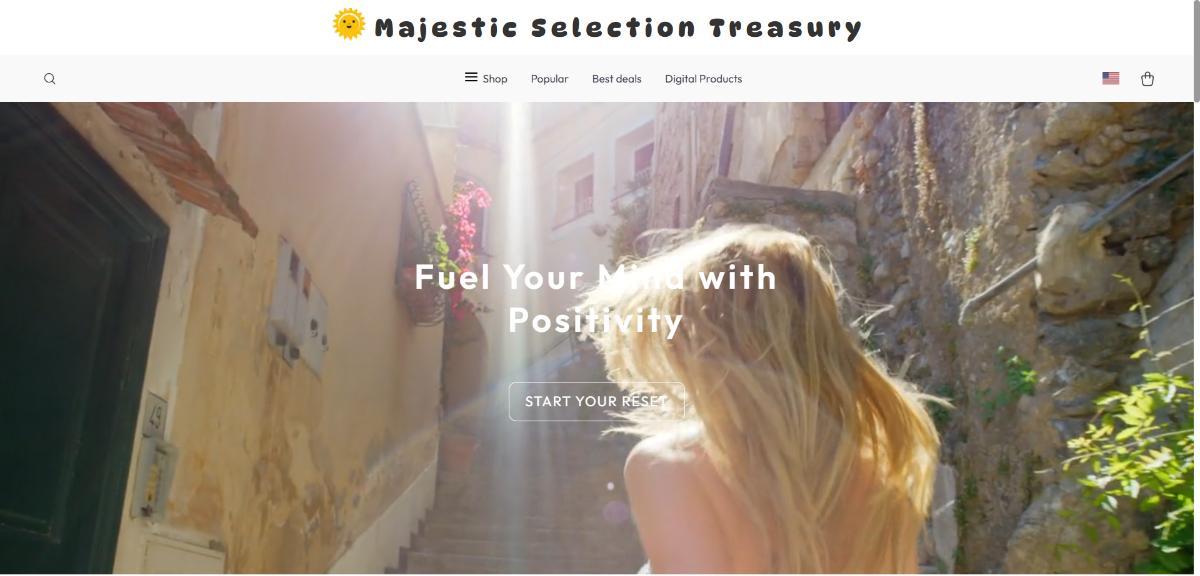The image size is (1200, 576).
Task: Click the smiling sun logo icon
Action: (x=349, y=25)
